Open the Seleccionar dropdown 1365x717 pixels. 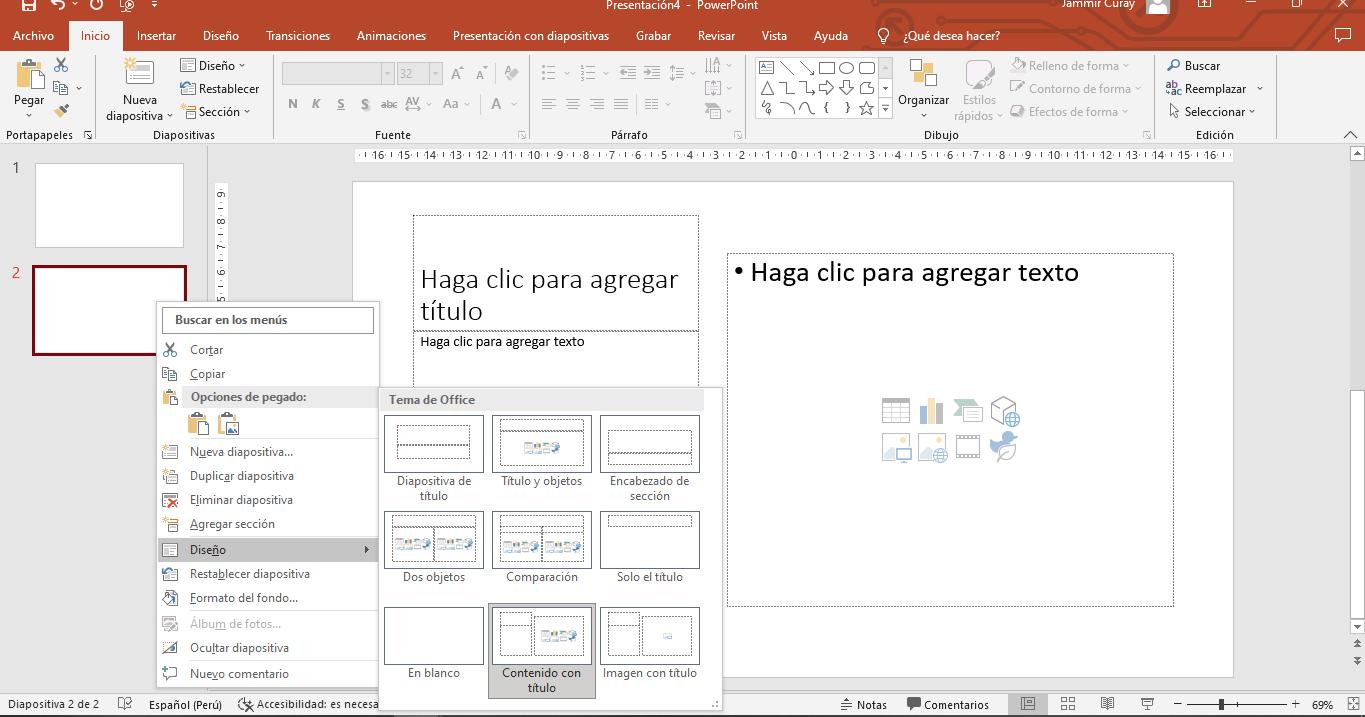click(1214, 112)
